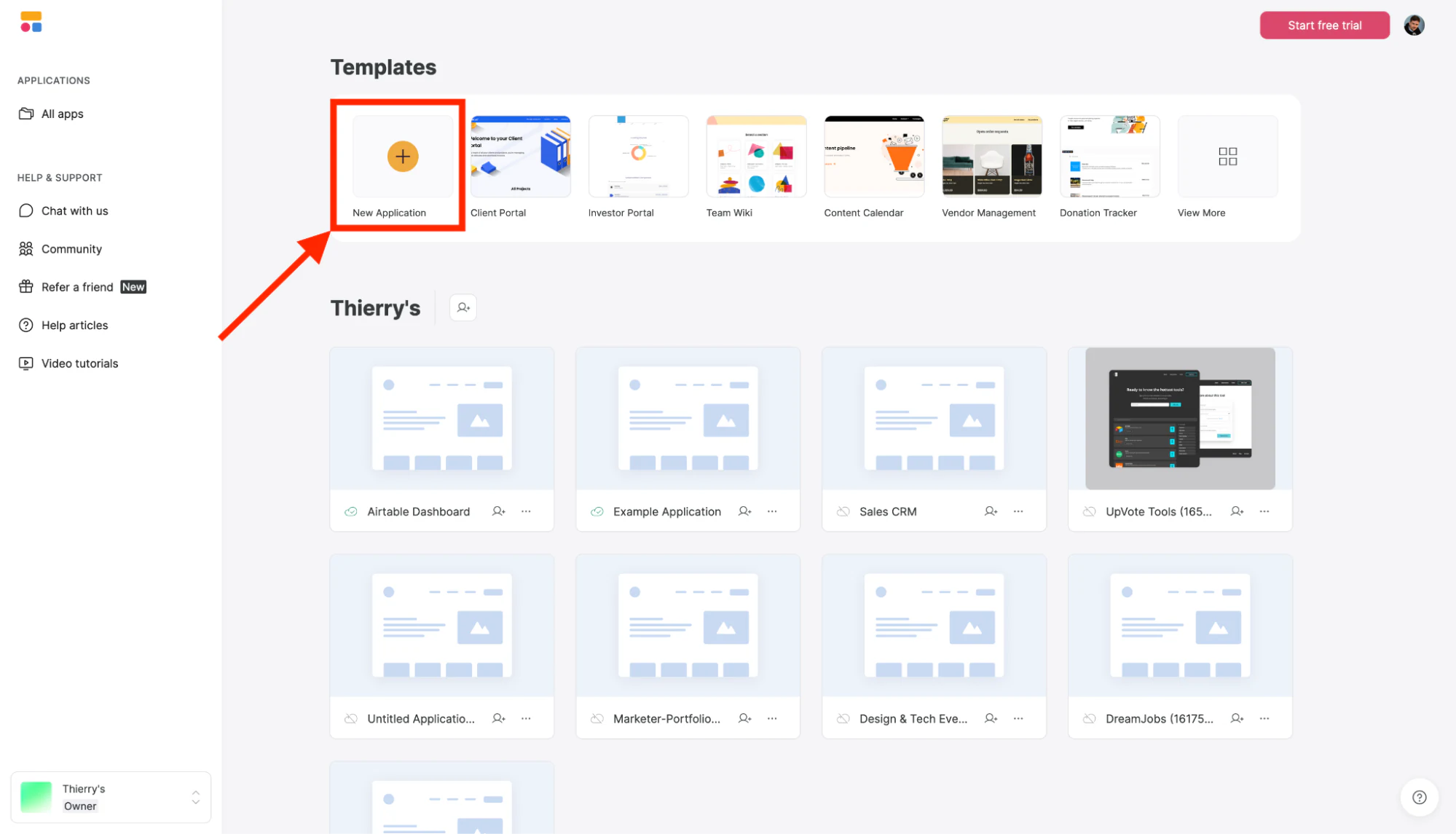Open more options for UpVote Tools
This screenshot has height=834, width=1456.
pos(1264,511)
